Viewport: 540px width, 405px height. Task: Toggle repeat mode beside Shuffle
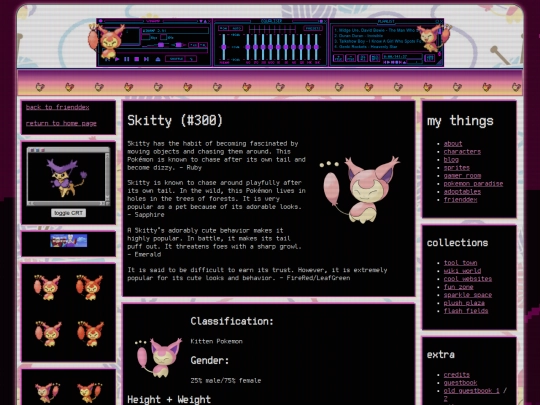191,59
